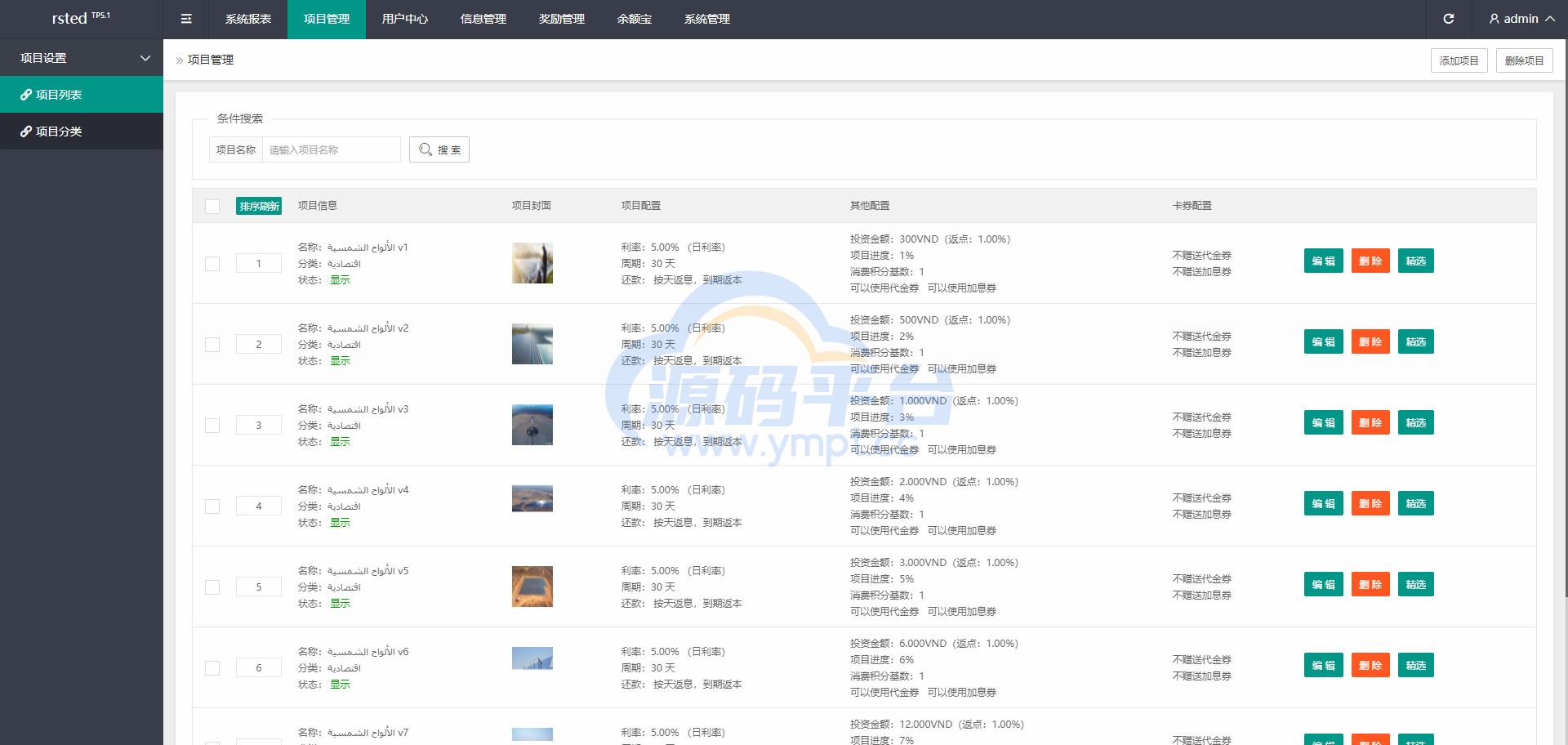
Task: Click sort order field of project v6
Action: (x=259, y=667)
